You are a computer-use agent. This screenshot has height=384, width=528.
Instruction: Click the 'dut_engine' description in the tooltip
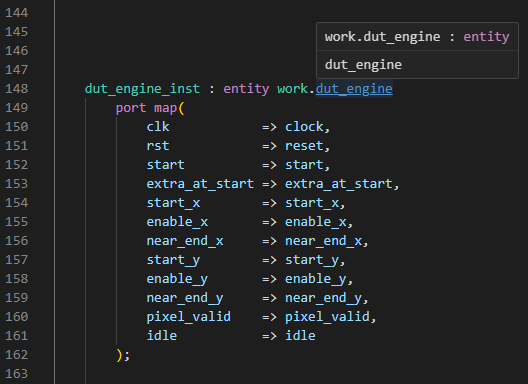(363, 65)
